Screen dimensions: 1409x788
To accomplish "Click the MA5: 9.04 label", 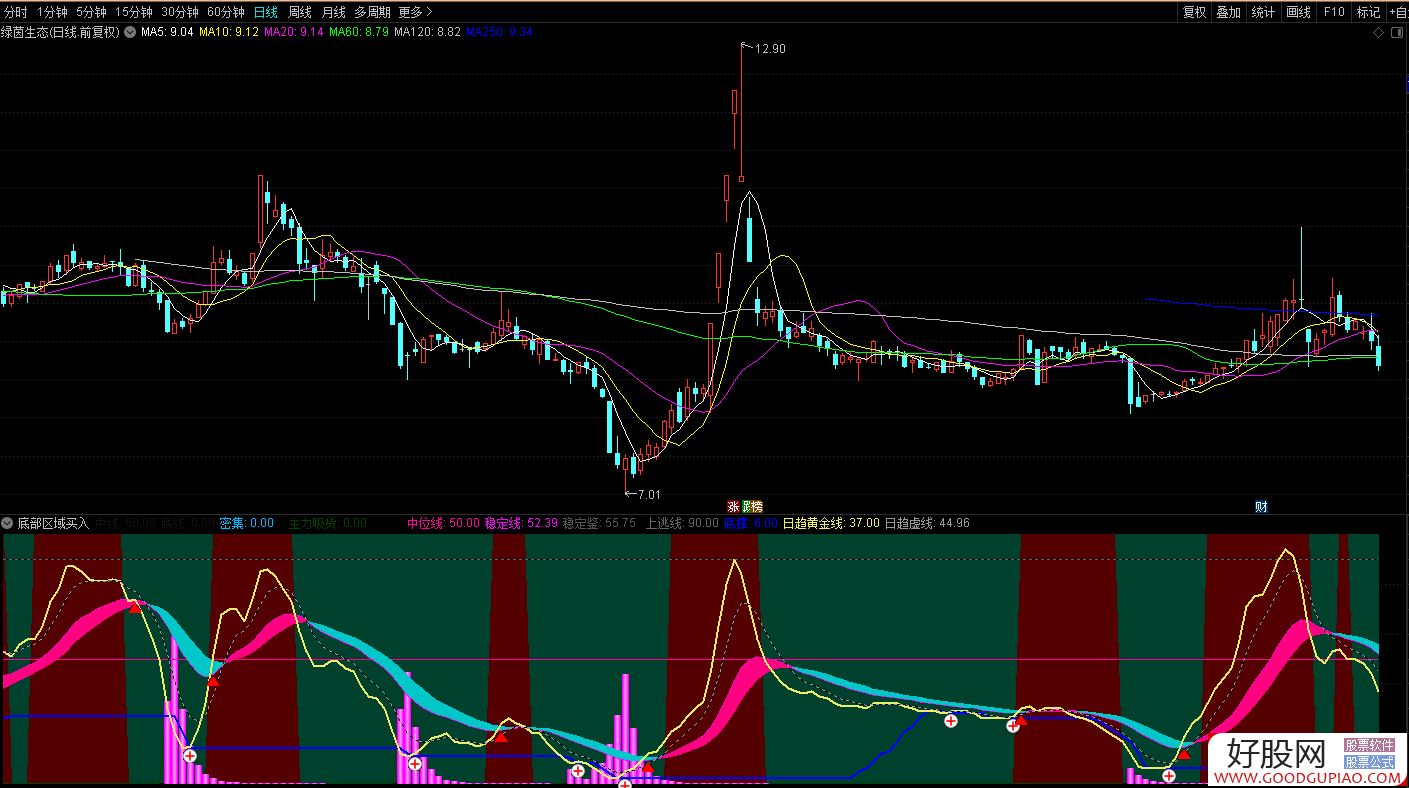I will coord(167,32).
